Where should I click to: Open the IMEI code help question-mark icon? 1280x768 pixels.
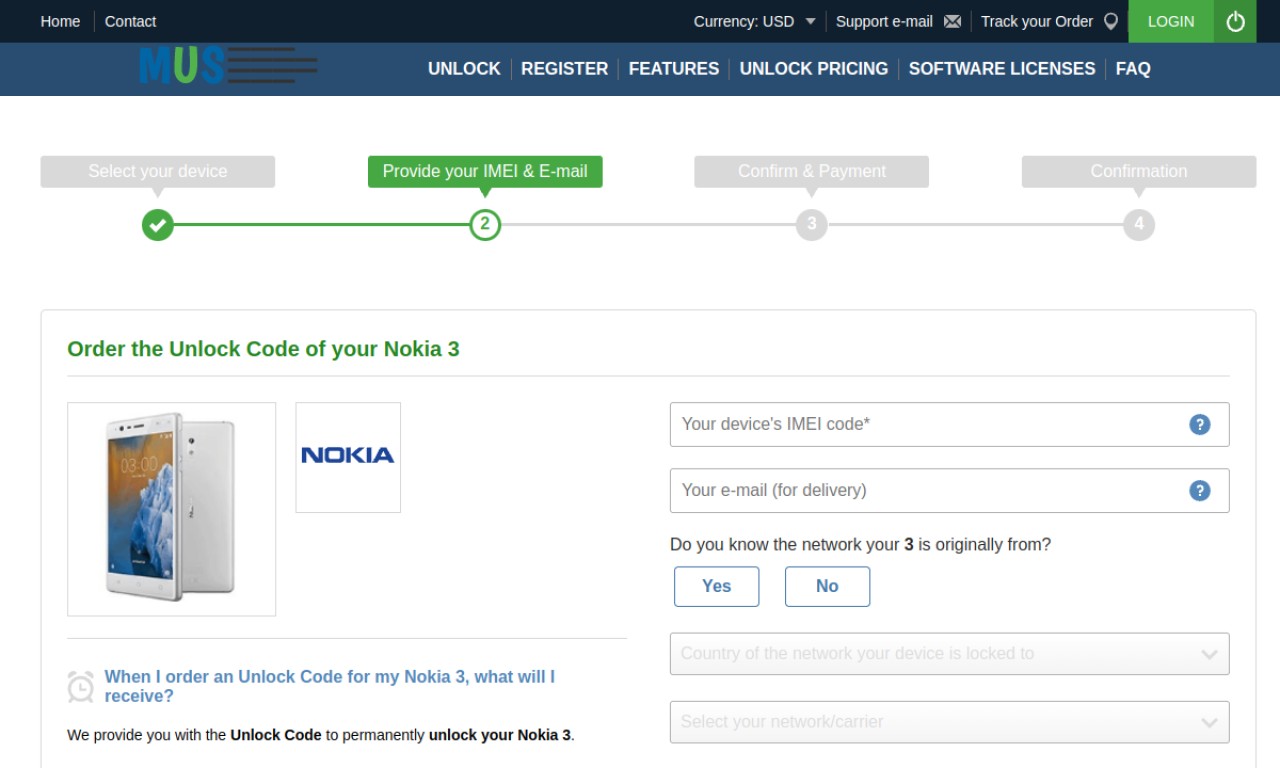pos(1199,424)
